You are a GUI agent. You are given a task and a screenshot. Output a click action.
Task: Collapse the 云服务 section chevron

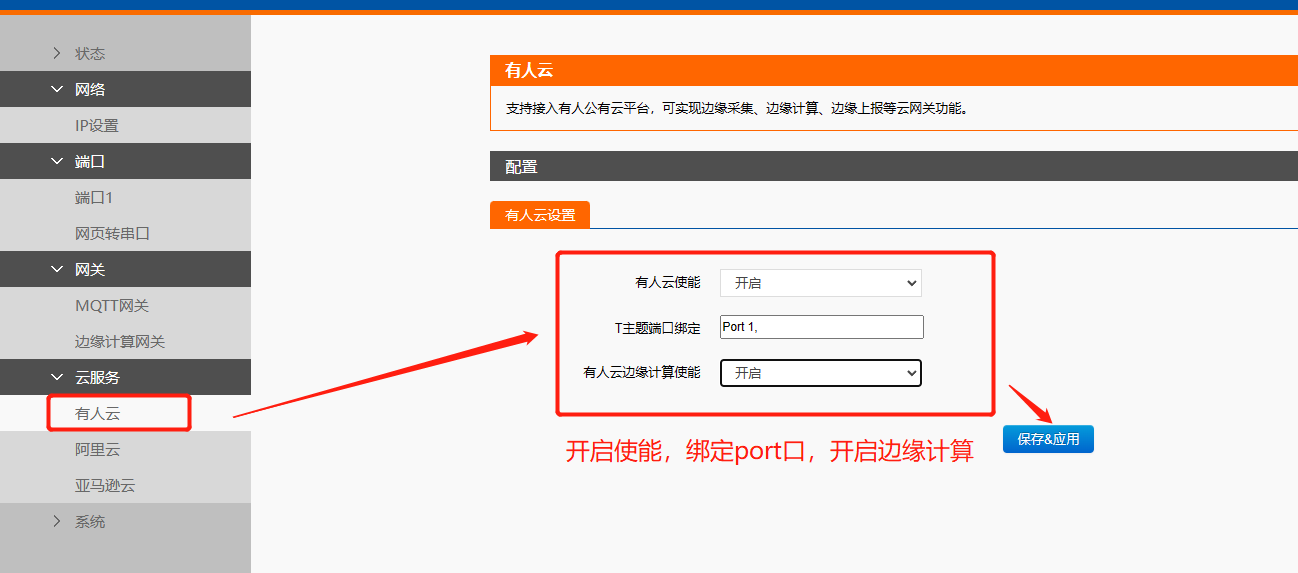pos(57,377)
